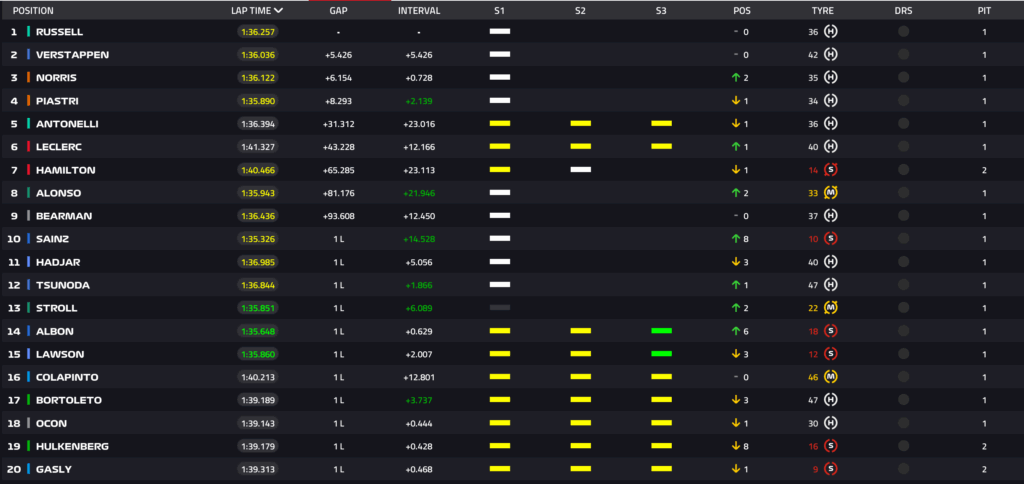Click Hulkenberg's down arrow in POS column

[736, 446]
